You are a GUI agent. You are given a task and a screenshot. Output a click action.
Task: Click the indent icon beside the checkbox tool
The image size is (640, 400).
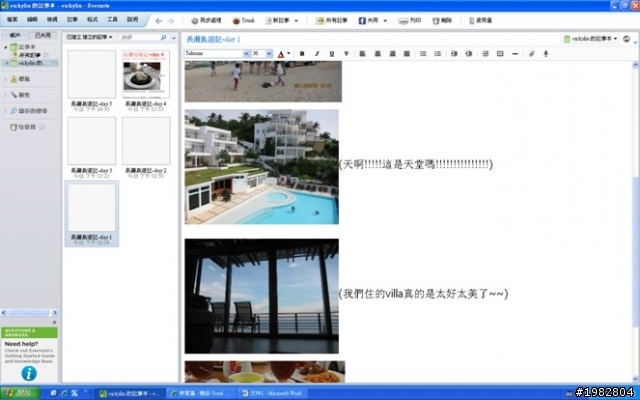(469, 54)
